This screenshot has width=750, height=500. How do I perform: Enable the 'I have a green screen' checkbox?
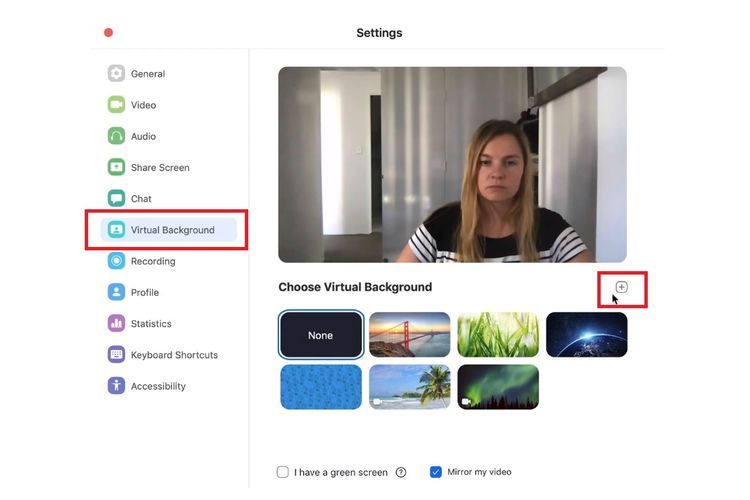tap(283, 472)
